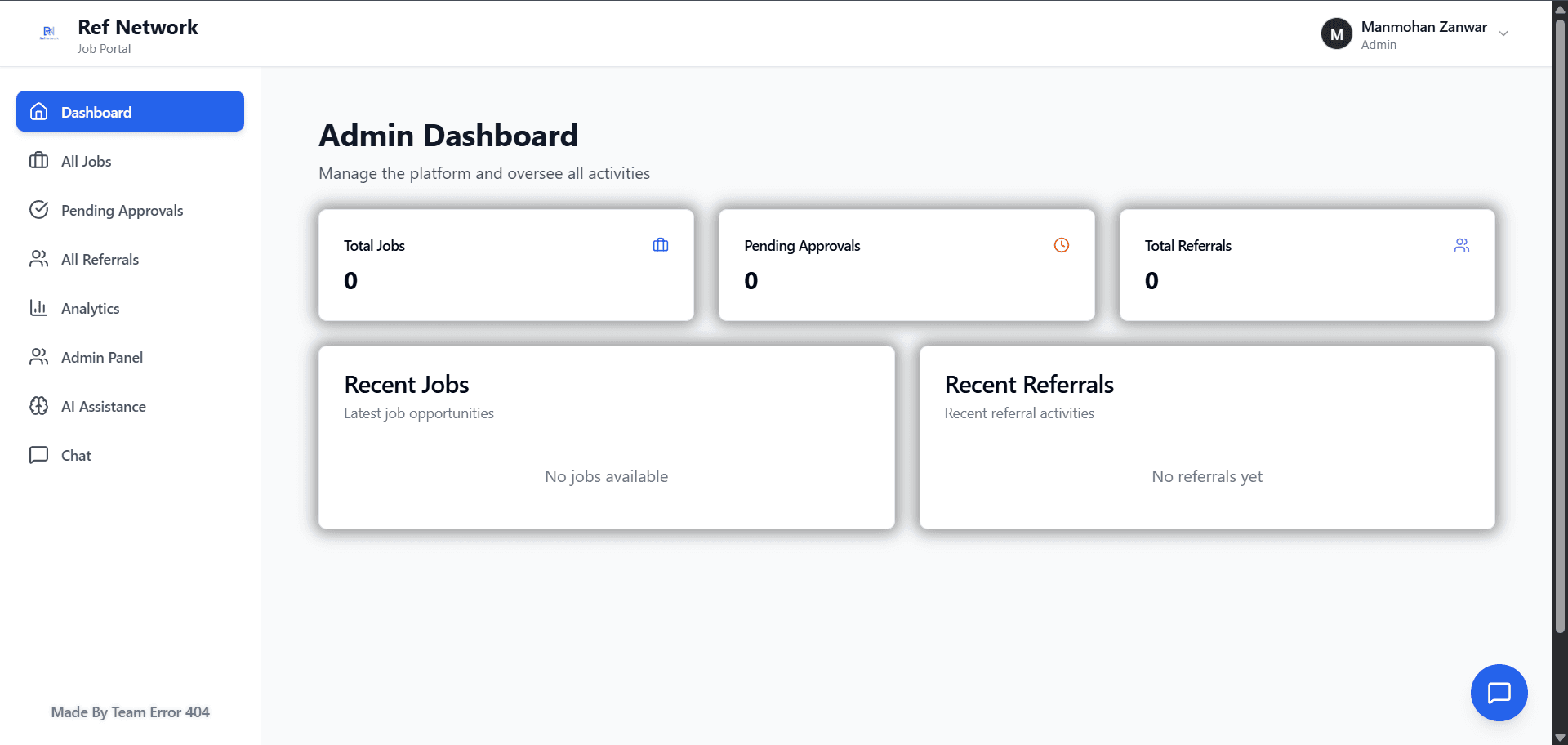Open the AI Assistance brain icon
Viewport: 1568px width, 745px height.
(39, 406)
